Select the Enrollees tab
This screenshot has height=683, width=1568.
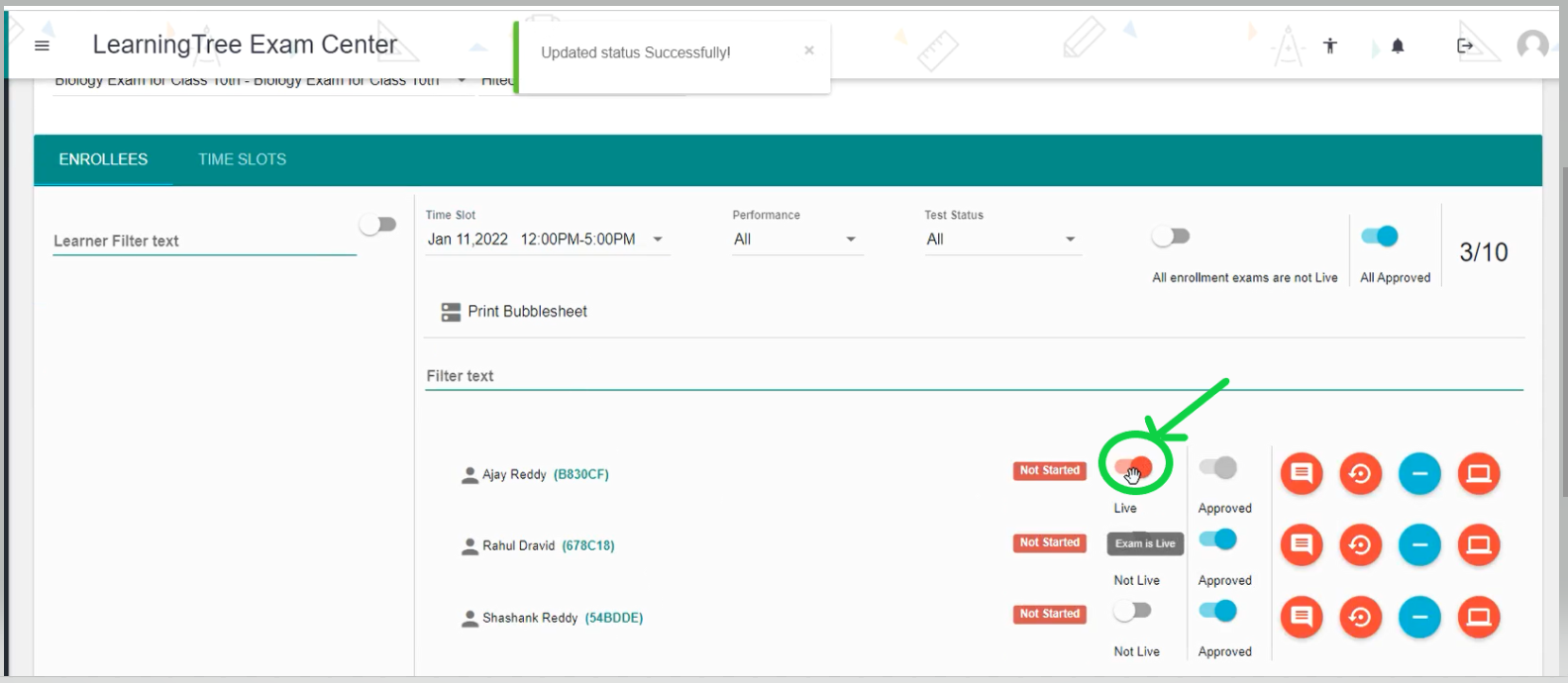click(x=103, y=159)
